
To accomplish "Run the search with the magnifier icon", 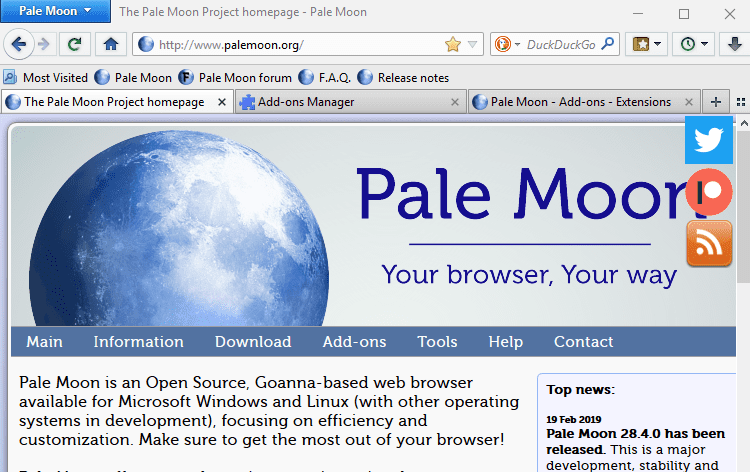I will [x=607, y=44].
